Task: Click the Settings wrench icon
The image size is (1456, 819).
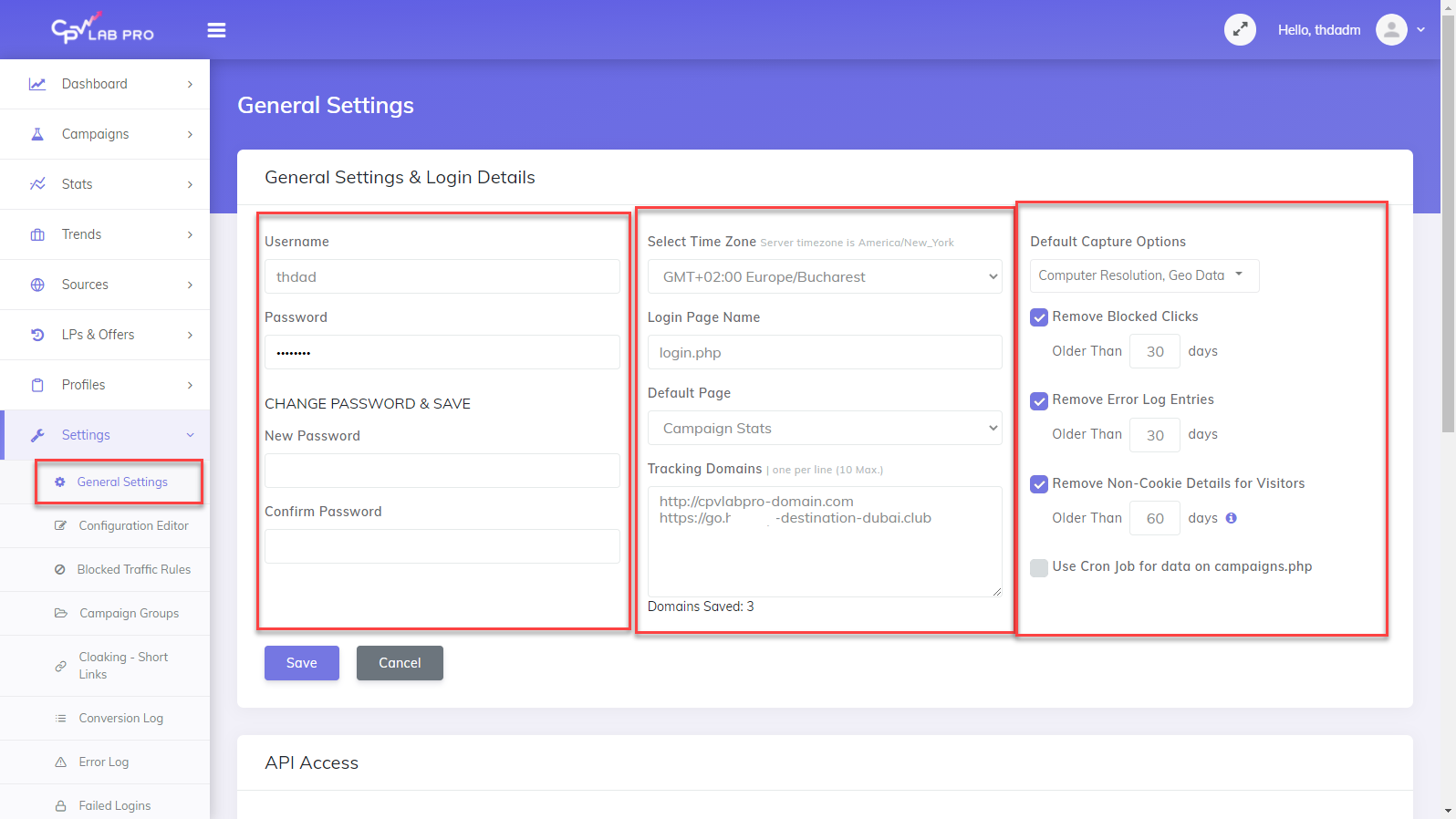Action: (37, 435)
